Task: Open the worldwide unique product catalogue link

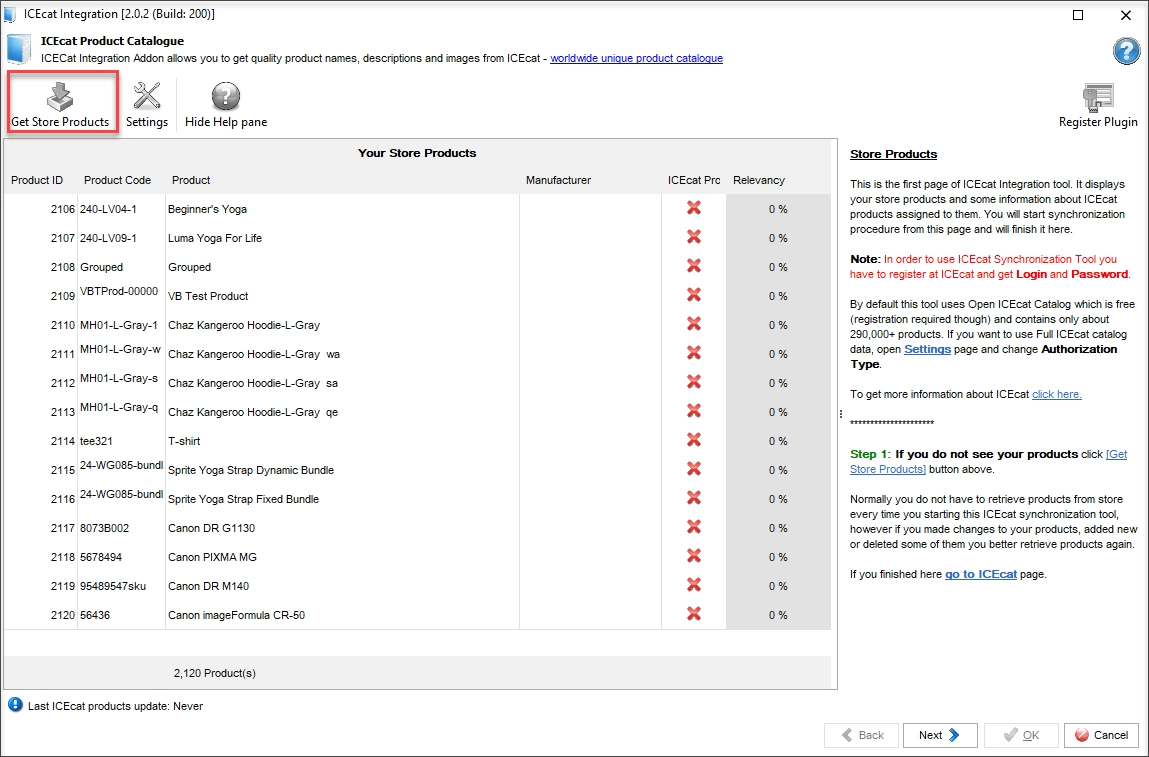Action: (x=636, y=58)
